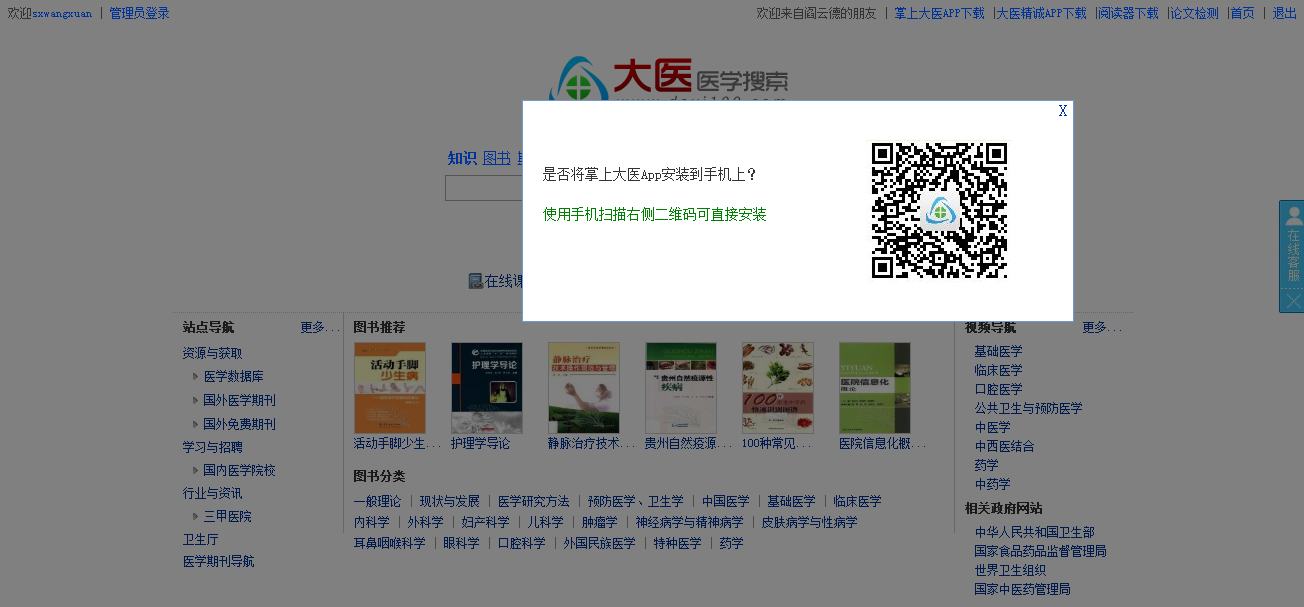Dismiss the 在线客服 side widget
This screenshot has height=607, width=1304.
[1292, 300]
